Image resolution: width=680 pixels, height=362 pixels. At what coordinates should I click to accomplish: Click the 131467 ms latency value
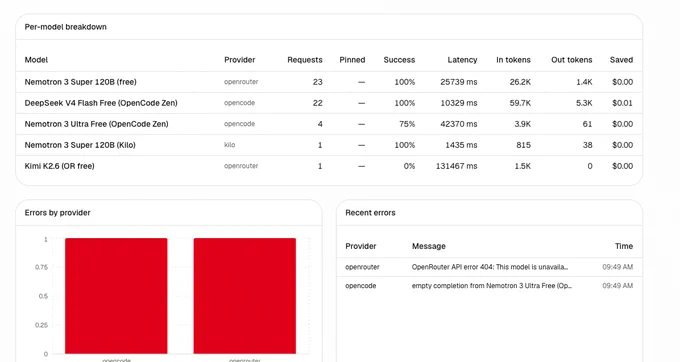click(x=456, y=166)
